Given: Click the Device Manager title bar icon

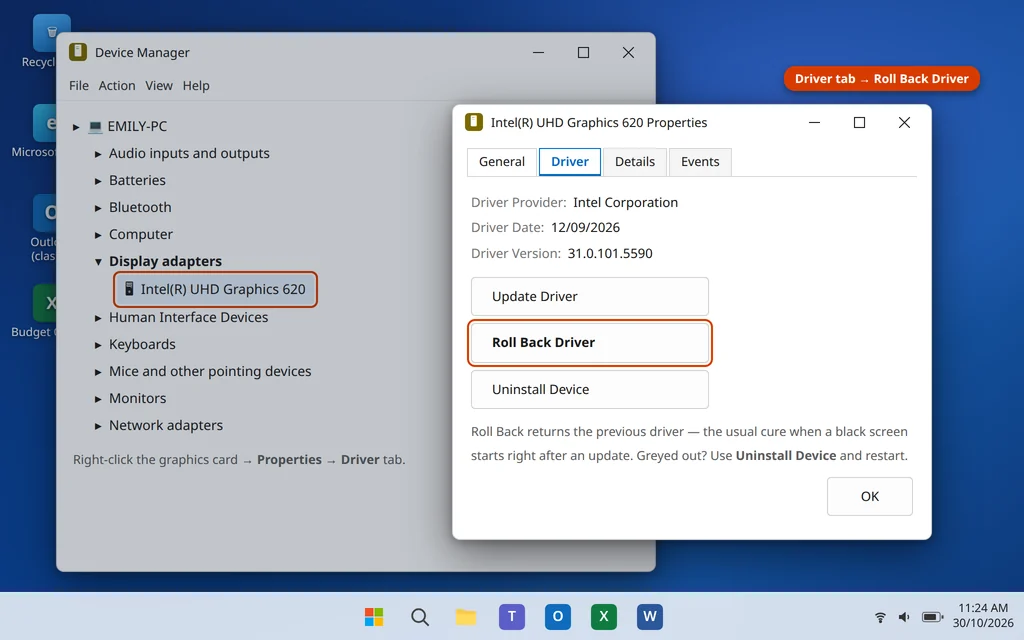Looking at the screenshot, I should [78, 52].
